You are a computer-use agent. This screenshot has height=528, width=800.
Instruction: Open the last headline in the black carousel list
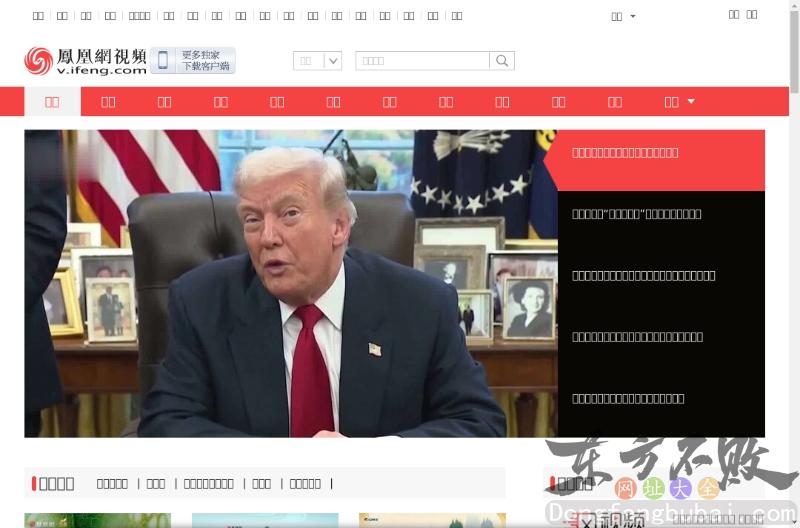point(628,398)
